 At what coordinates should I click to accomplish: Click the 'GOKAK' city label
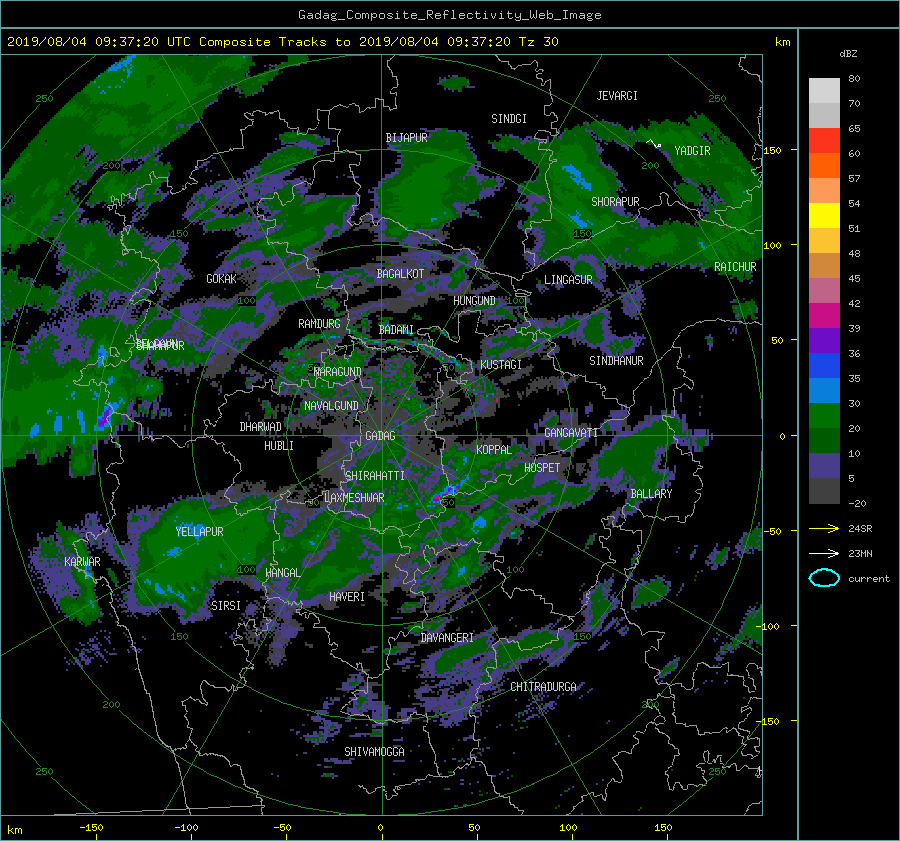tap(221, 279)
